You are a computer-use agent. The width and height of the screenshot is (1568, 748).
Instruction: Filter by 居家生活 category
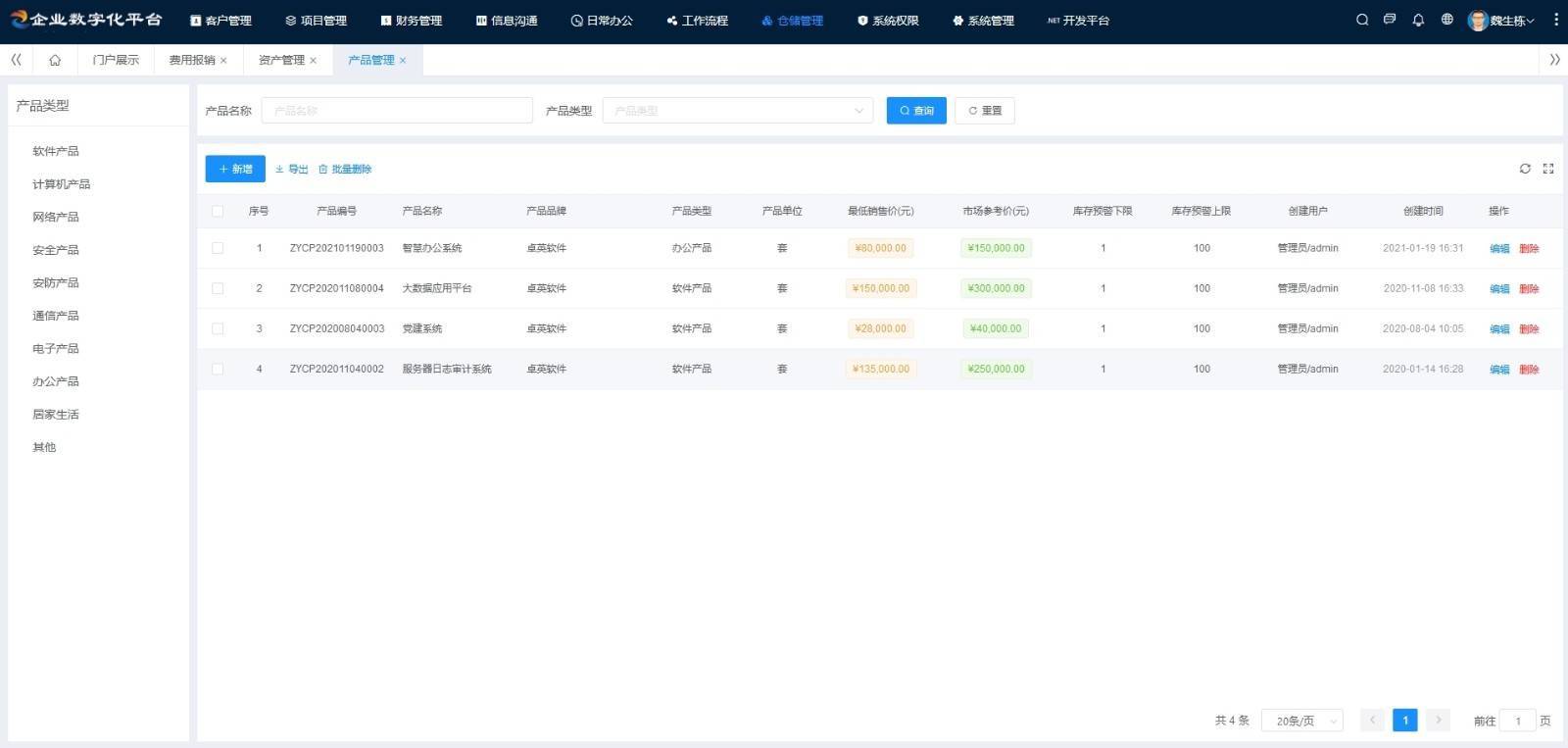[56, 415]
